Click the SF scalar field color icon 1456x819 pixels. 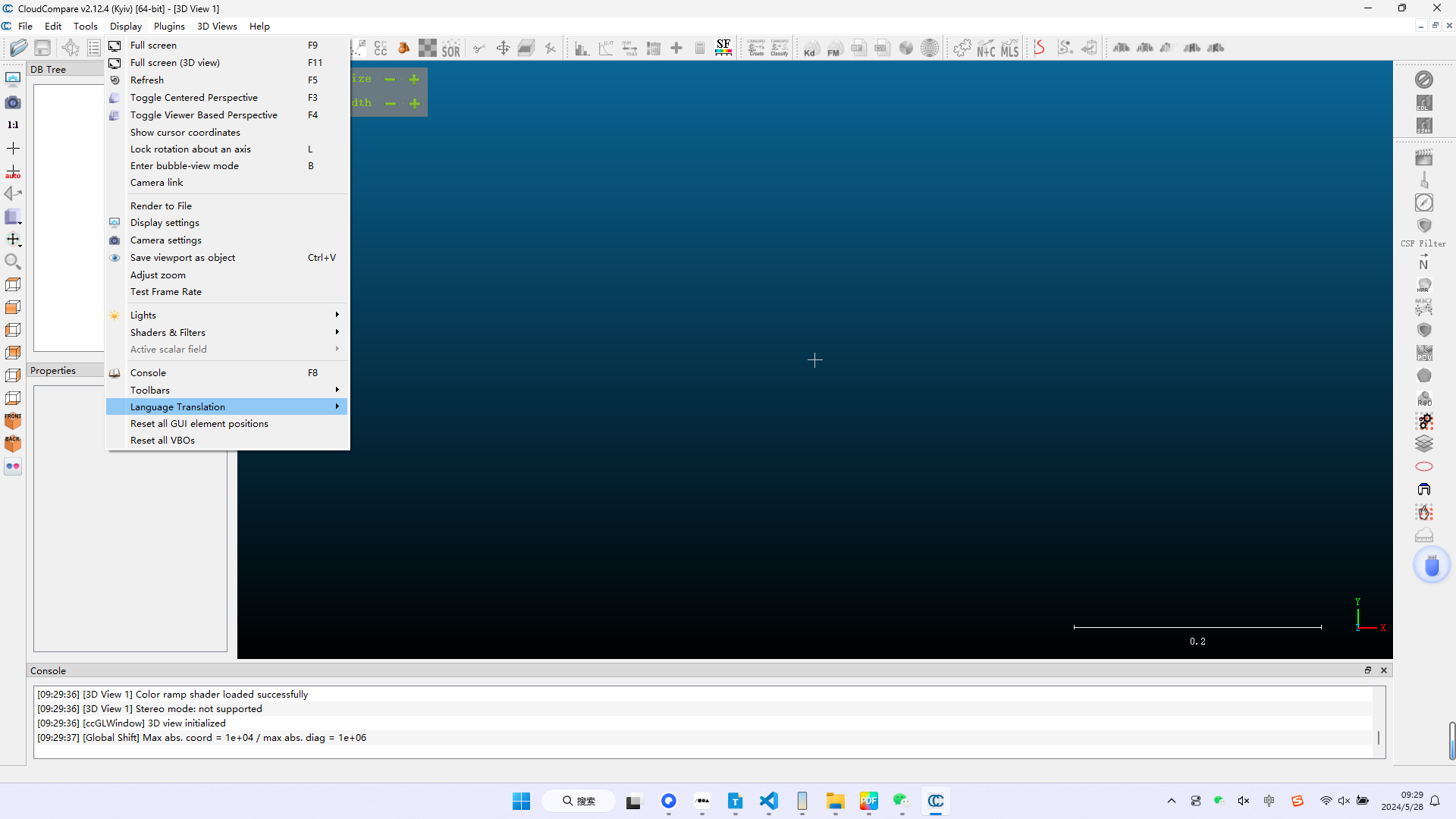723,48
